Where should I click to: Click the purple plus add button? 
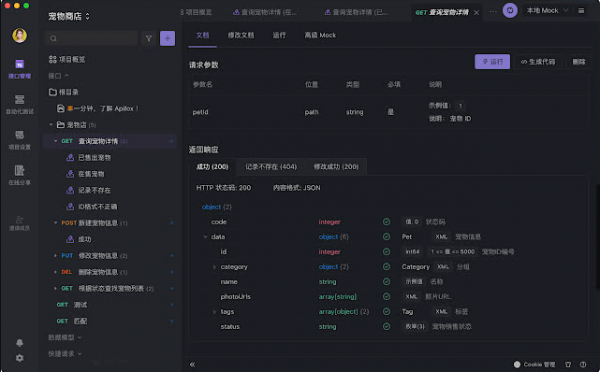click(x=167, y=38)
